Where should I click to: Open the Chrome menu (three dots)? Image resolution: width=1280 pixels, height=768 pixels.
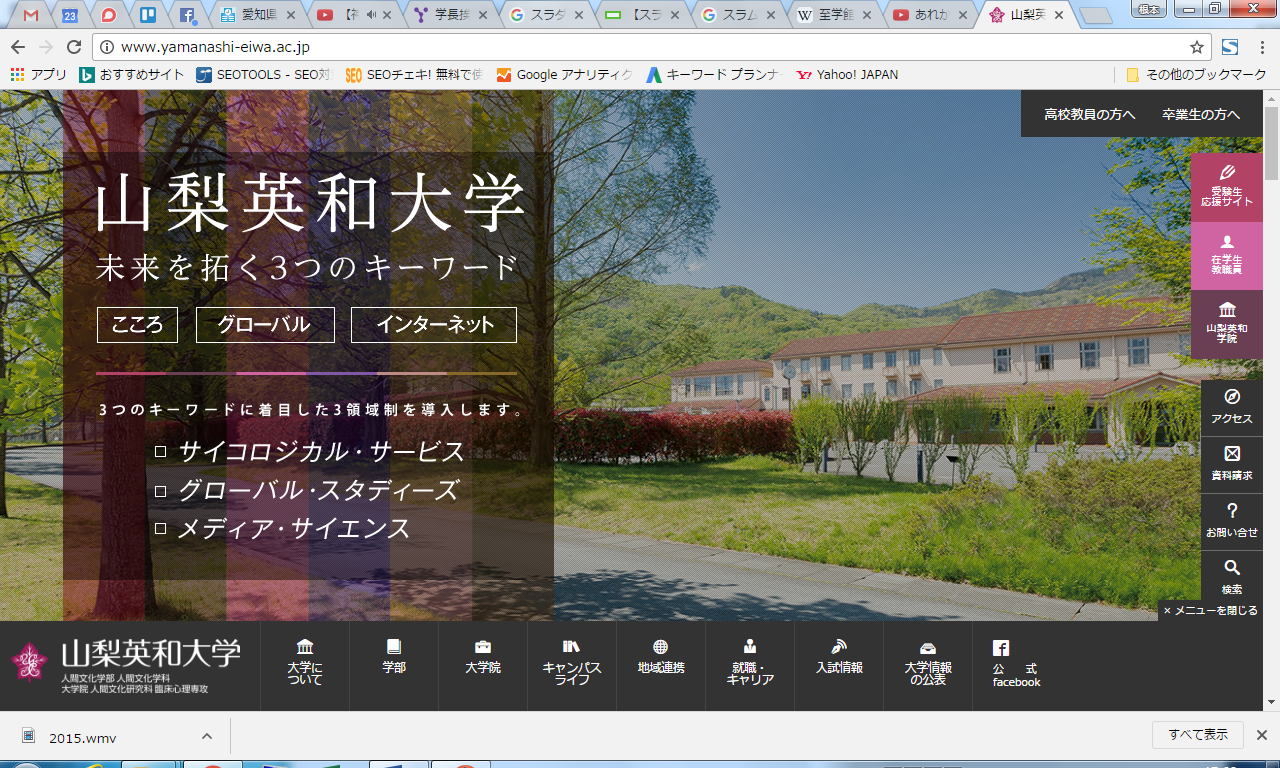pos(1261,47)
